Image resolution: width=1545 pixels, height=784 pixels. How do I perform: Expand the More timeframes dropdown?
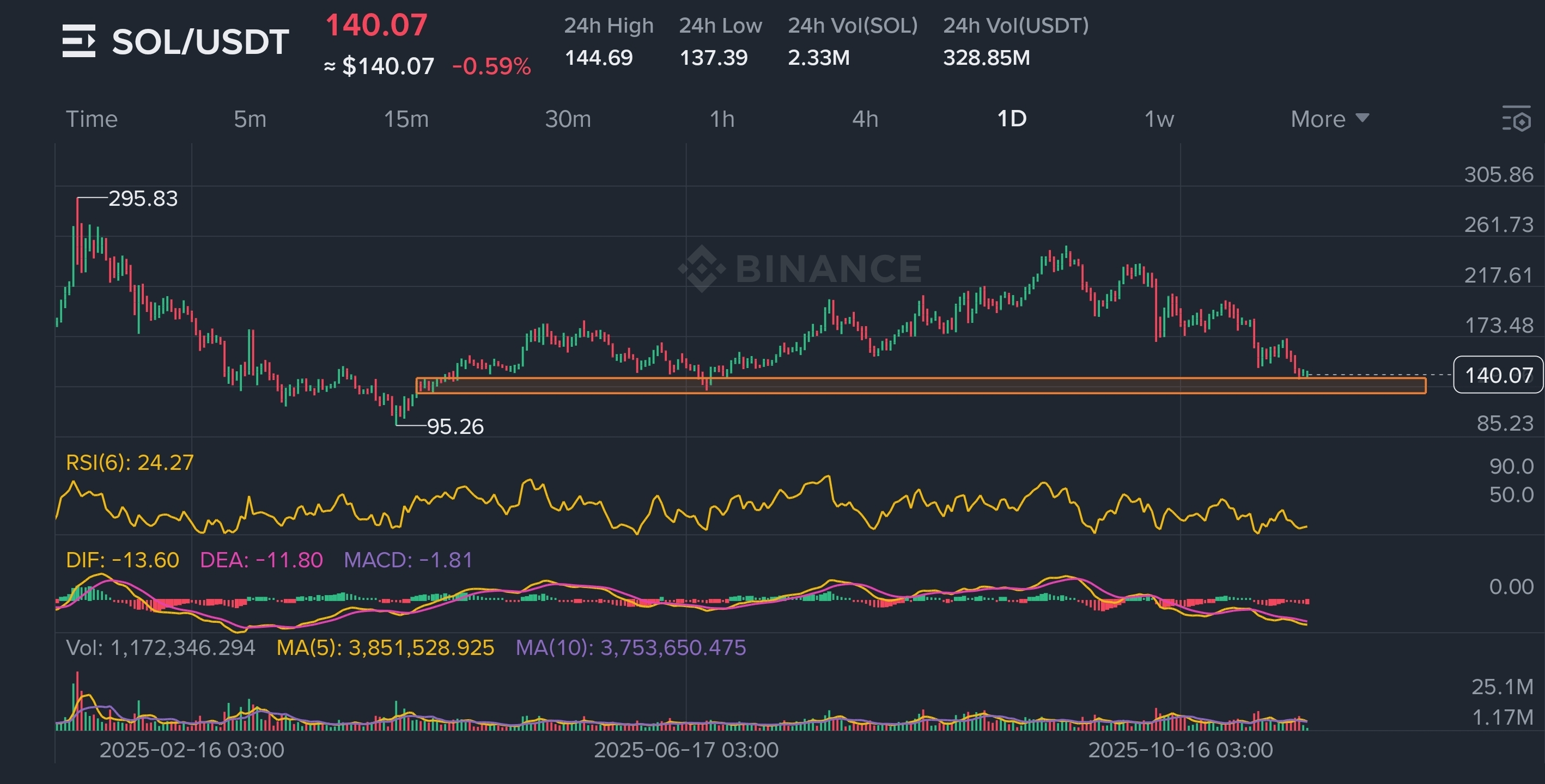click(1329, 119)
